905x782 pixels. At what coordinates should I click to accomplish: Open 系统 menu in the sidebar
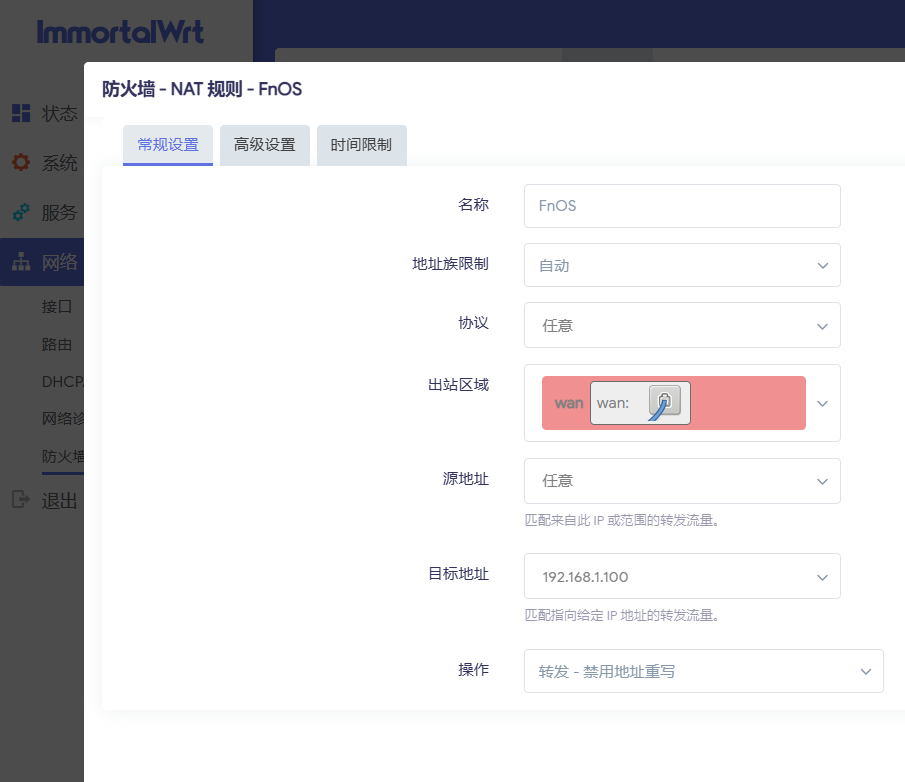pos(59,163)
